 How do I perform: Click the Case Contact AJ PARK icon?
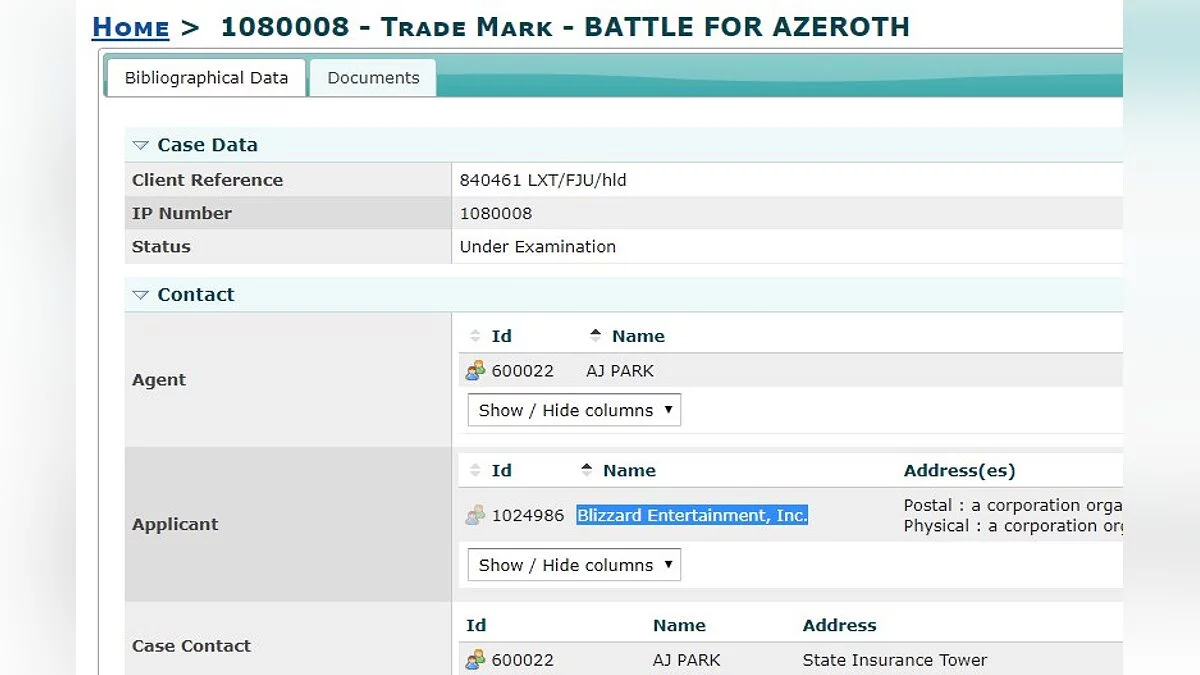point(475,660)
